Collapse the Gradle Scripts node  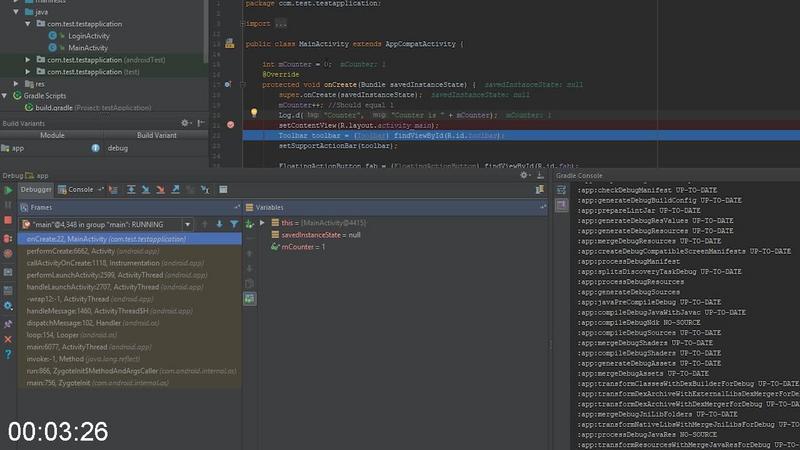(x=5, y=96)
